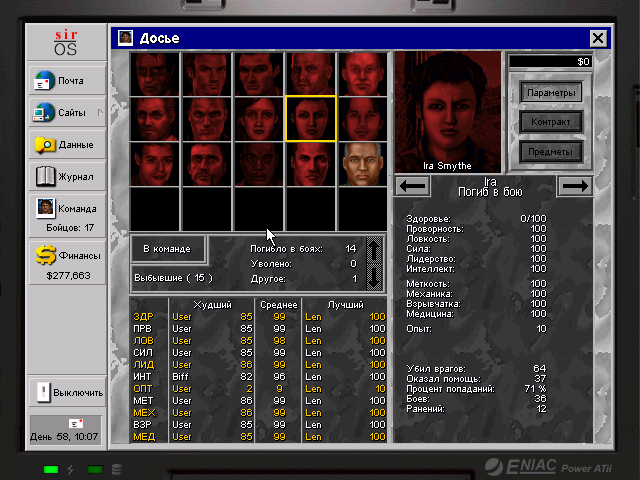Screen dimensions: 640x480
Task: Select long-haired woman portrait, middle row
Action: (259, 119)
